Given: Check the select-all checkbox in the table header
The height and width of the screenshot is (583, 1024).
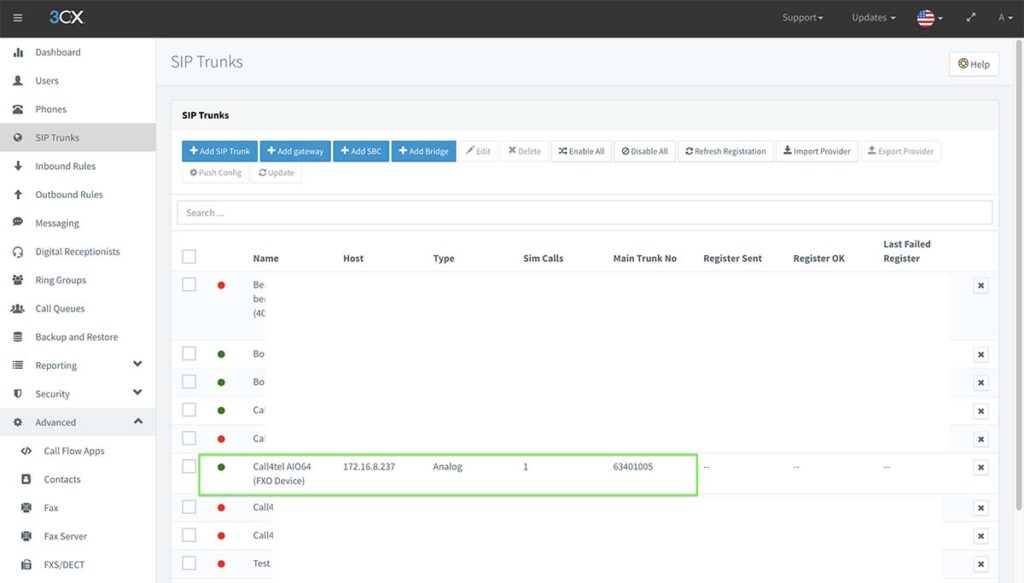Looking at the screenshot, I should (x=189, y=256).
